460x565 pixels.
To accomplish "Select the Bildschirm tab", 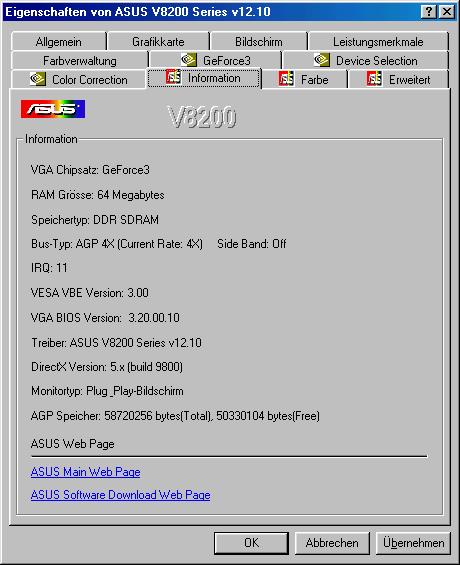I will pyautogui.click(x=259, y=42).
